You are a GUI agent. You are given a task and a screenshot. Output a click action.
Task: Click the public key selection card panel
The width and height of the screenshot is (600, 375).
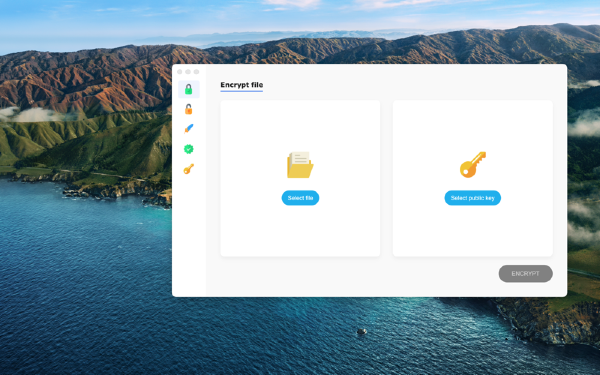coord(473,178)
